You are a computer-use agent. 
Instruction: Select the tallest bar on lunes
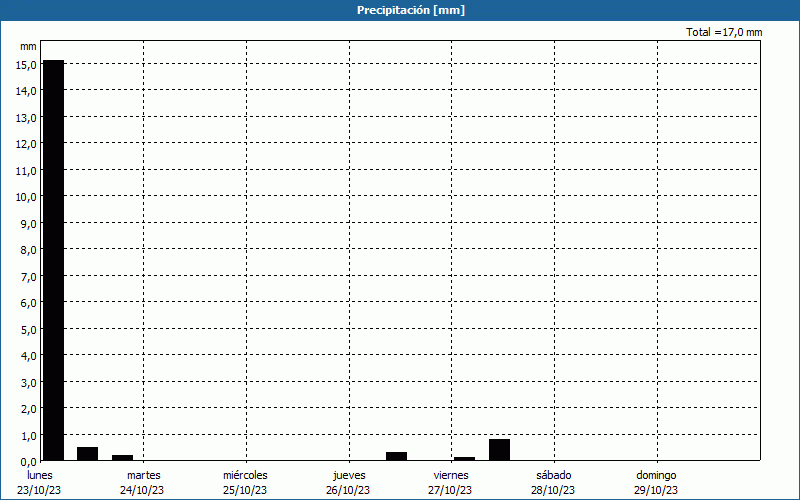coord(54,260)
